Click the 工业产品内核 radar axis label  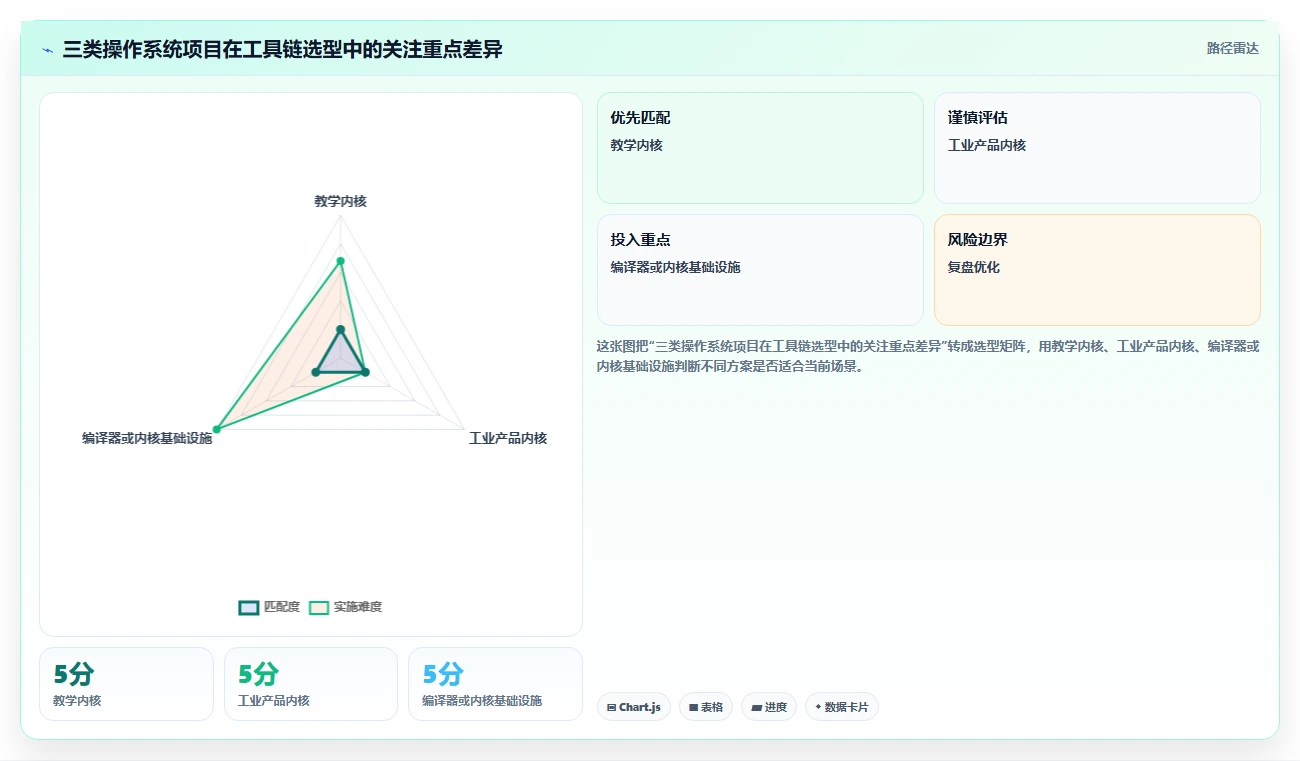coord(508,438)
